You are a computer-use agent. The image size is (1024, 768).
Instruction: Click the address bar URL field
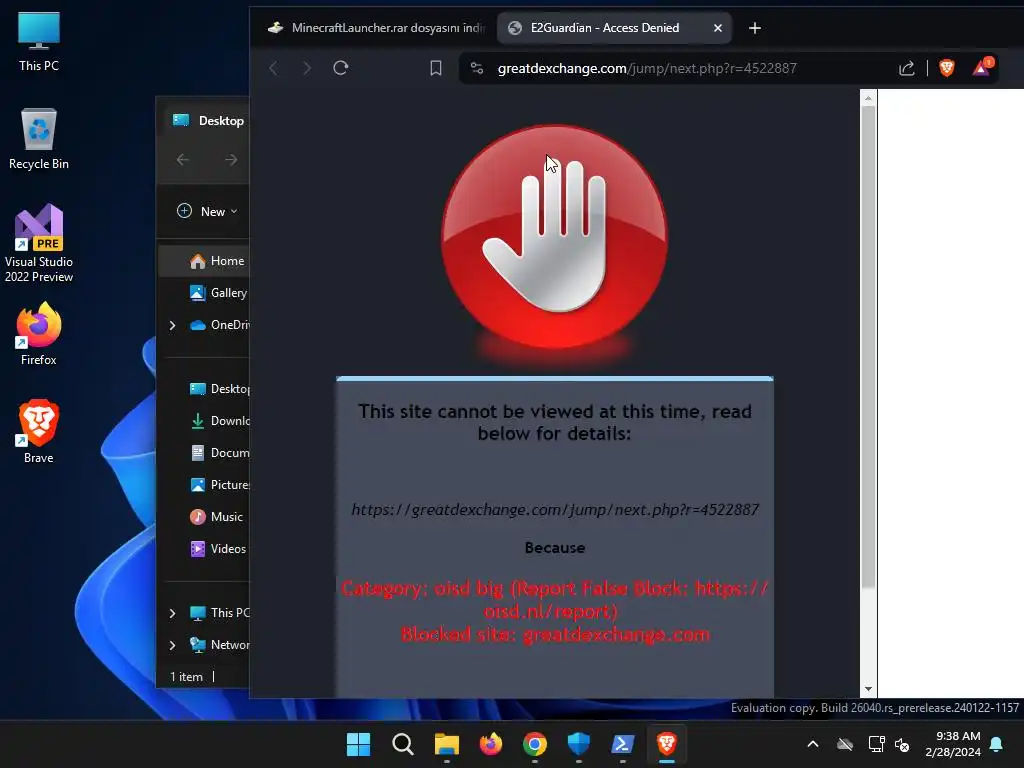click(679, 68)
